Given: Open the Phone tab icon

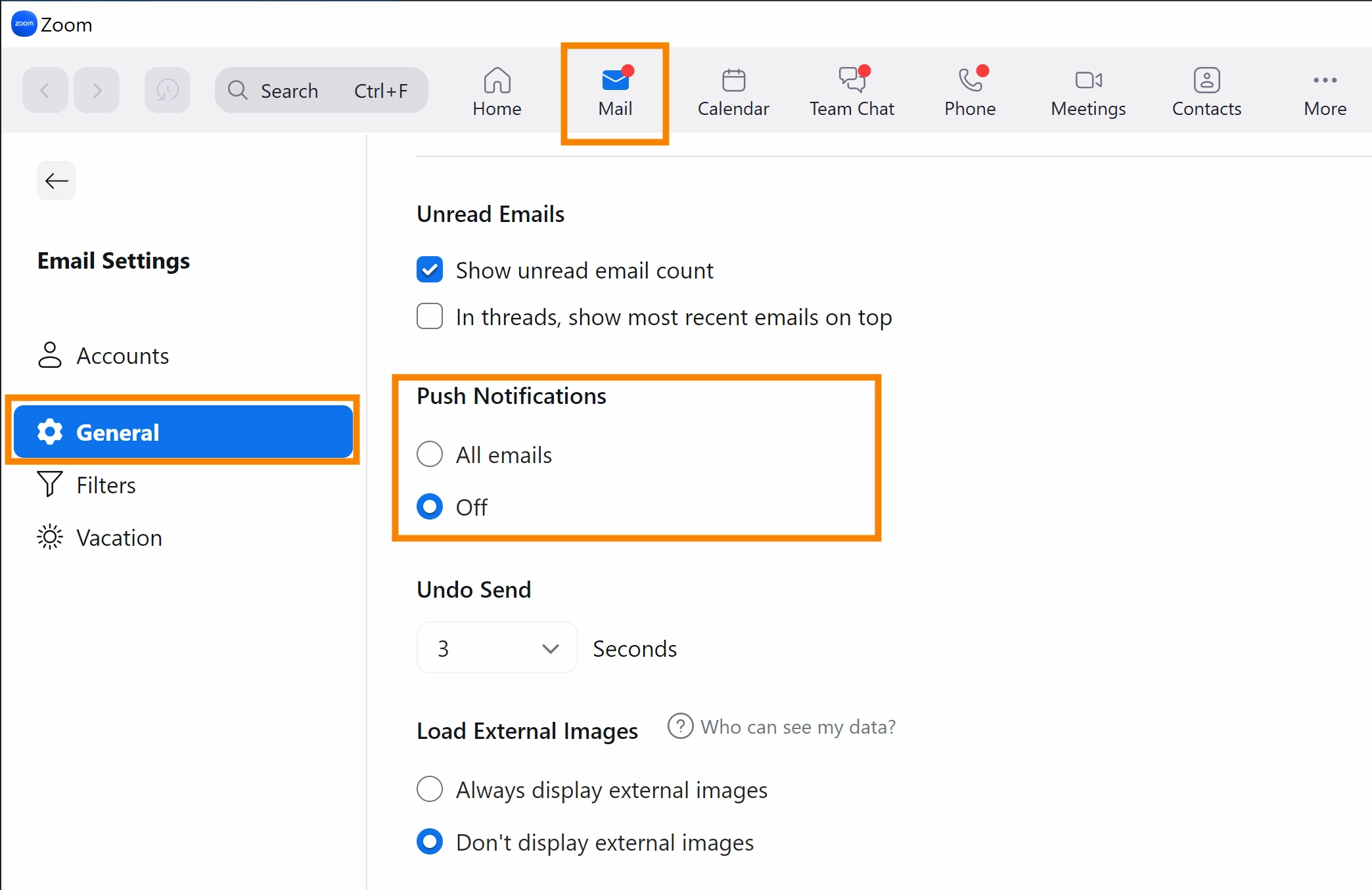Looking at the screenshot, I should (x=970, y=81).
